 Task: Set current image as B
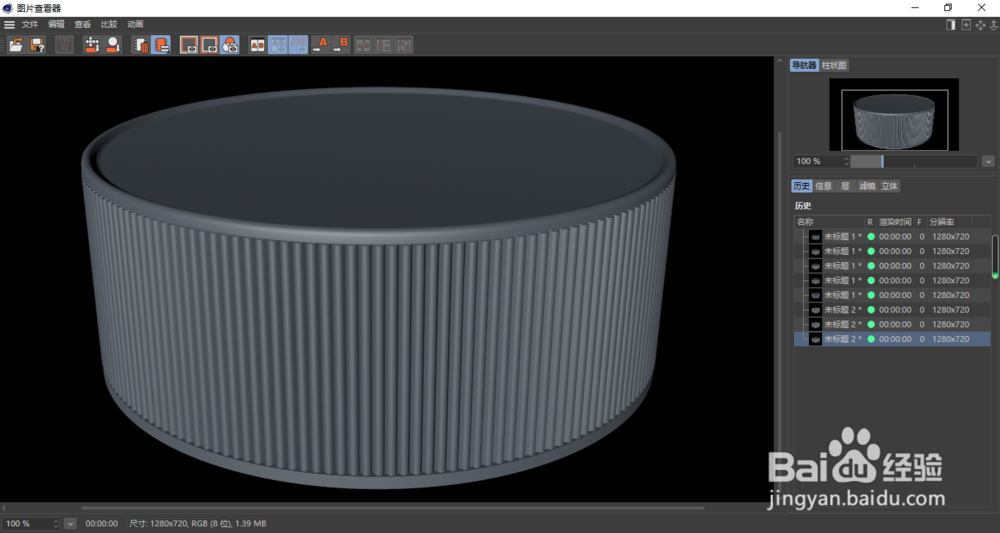[341, 45]
